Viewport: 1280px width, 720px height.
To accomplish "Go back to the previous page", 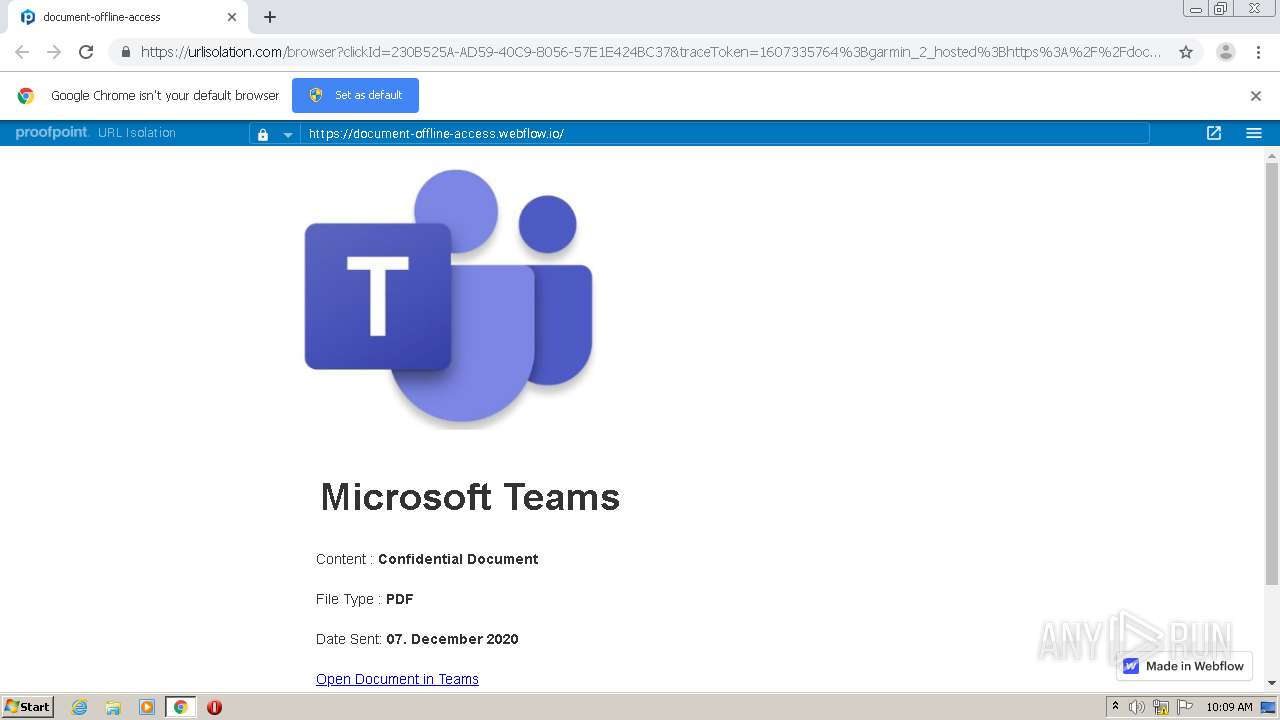I will [x=22, y=52].
